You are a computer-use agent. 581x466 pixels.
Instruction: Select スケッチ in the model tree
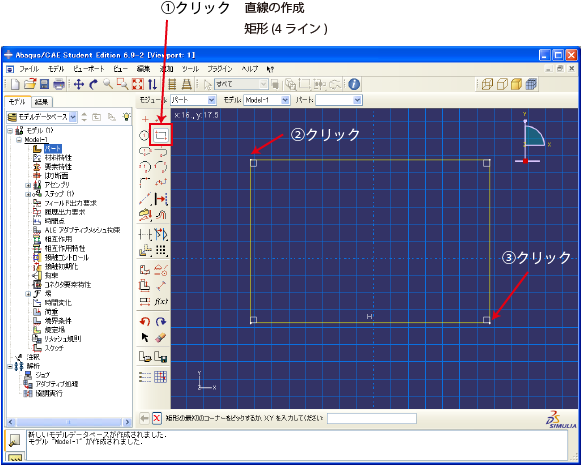(54, 348)
